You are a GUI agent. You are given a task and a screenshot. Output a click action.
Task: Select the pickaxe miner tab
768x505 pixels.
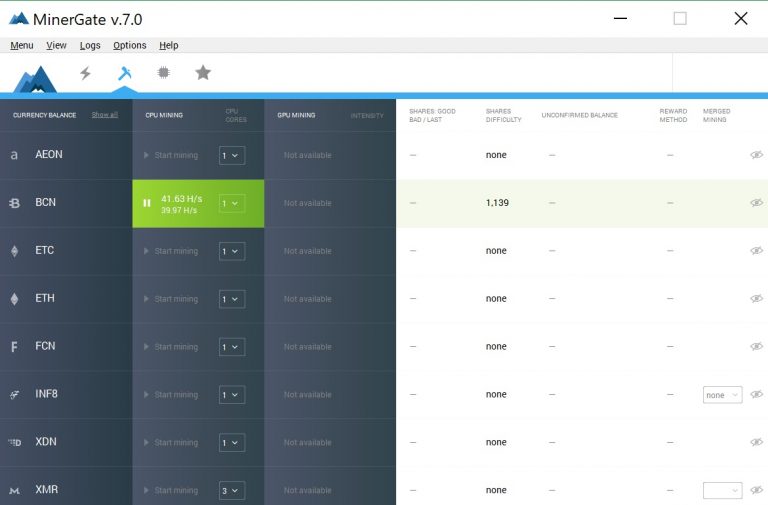(125, 73)
